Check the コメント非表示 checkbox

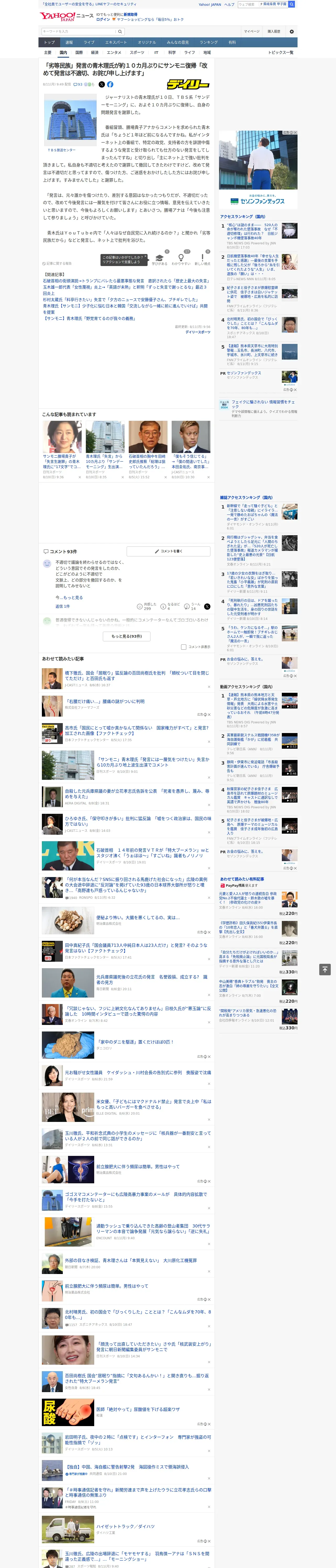183,647
